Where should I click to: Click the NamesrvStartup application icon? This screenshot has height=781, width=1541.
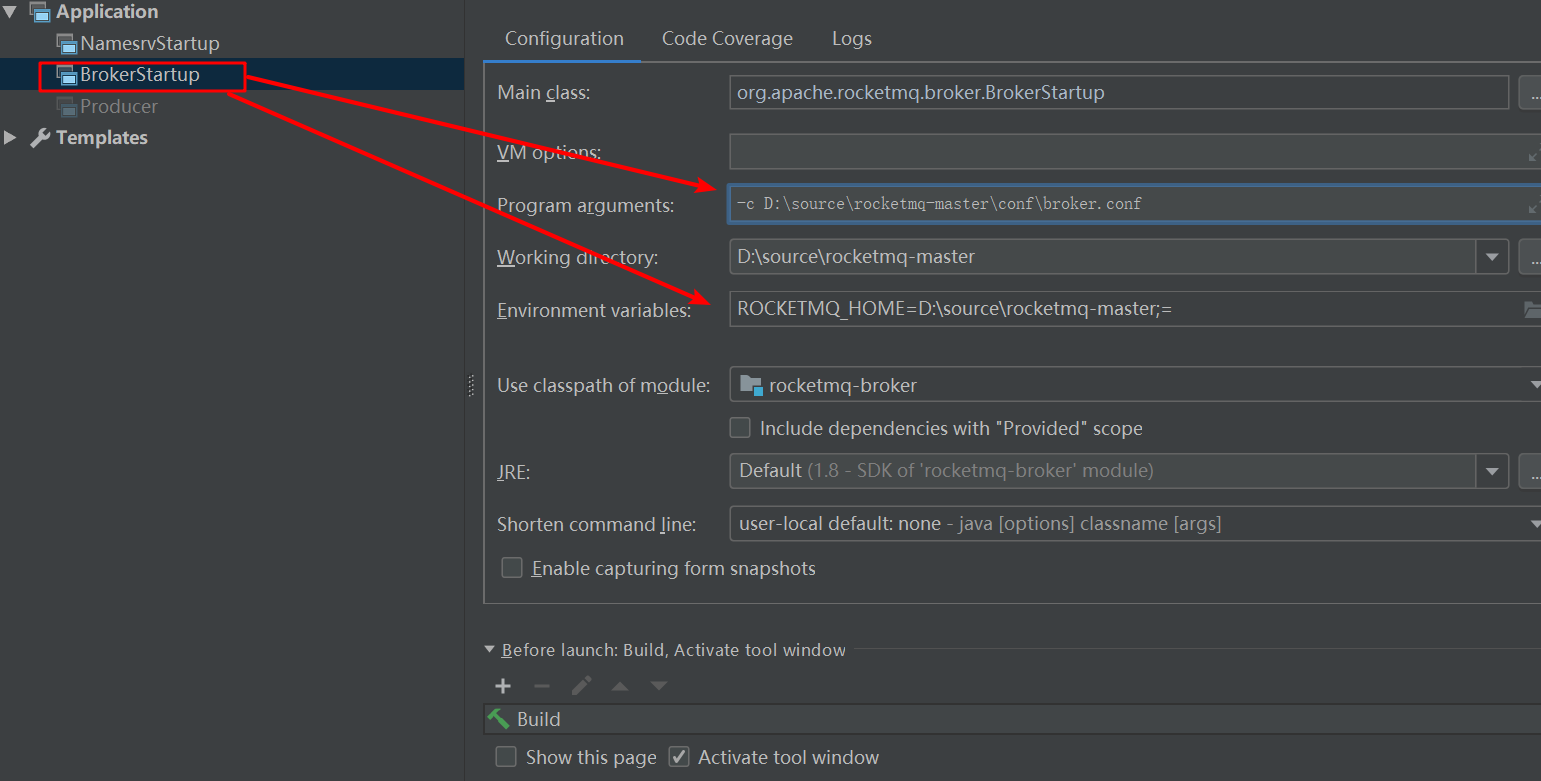coord(66,44)
